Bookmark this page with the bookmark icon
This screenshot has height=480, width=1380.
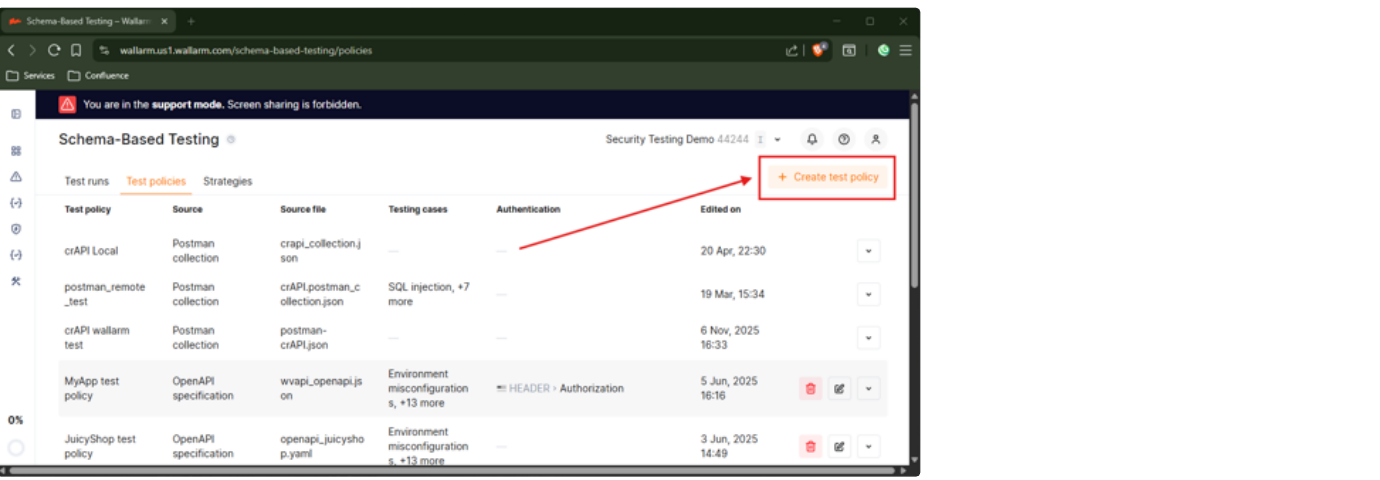76,50
